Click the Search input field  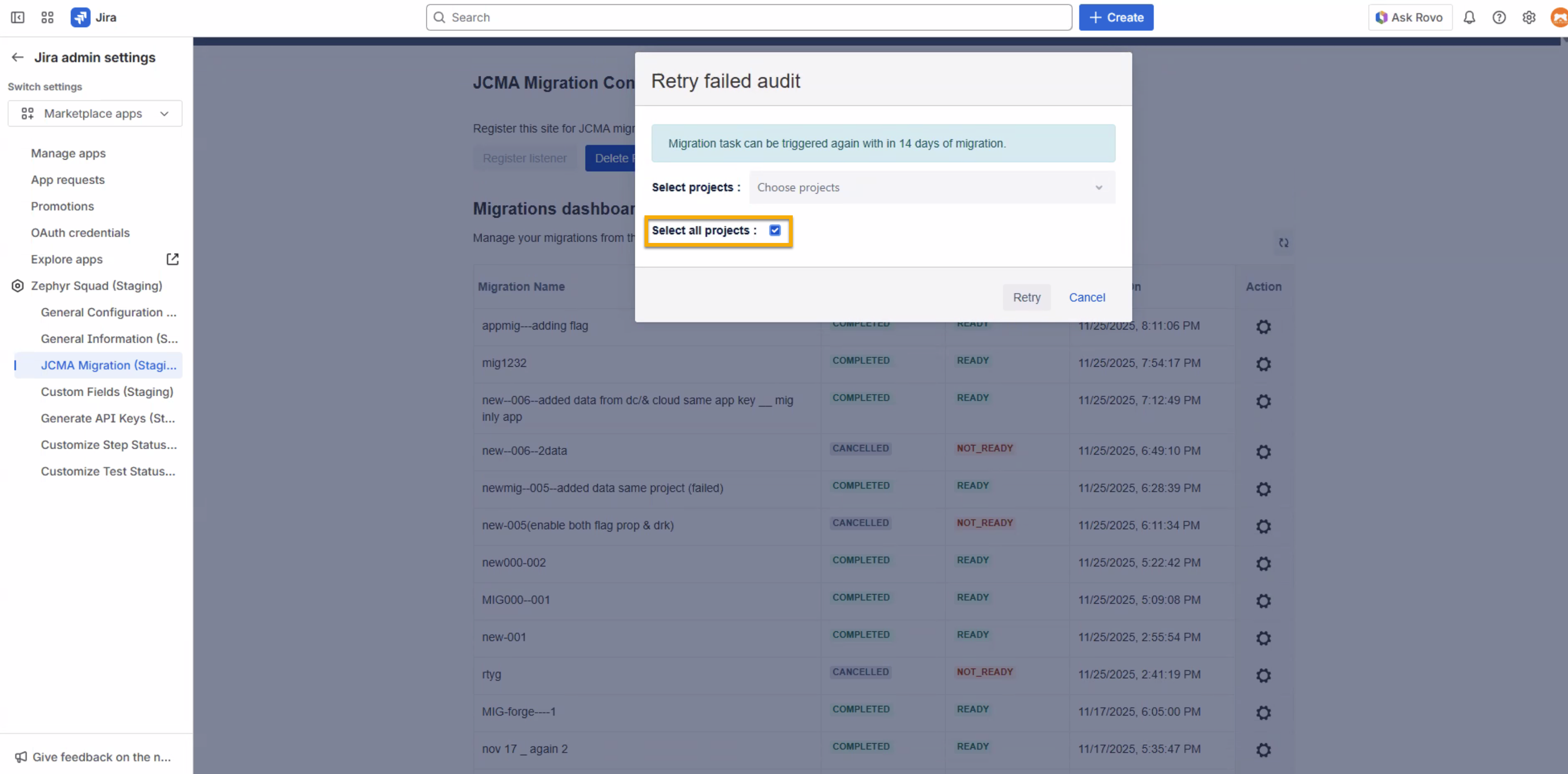click(x=749, y=17)
